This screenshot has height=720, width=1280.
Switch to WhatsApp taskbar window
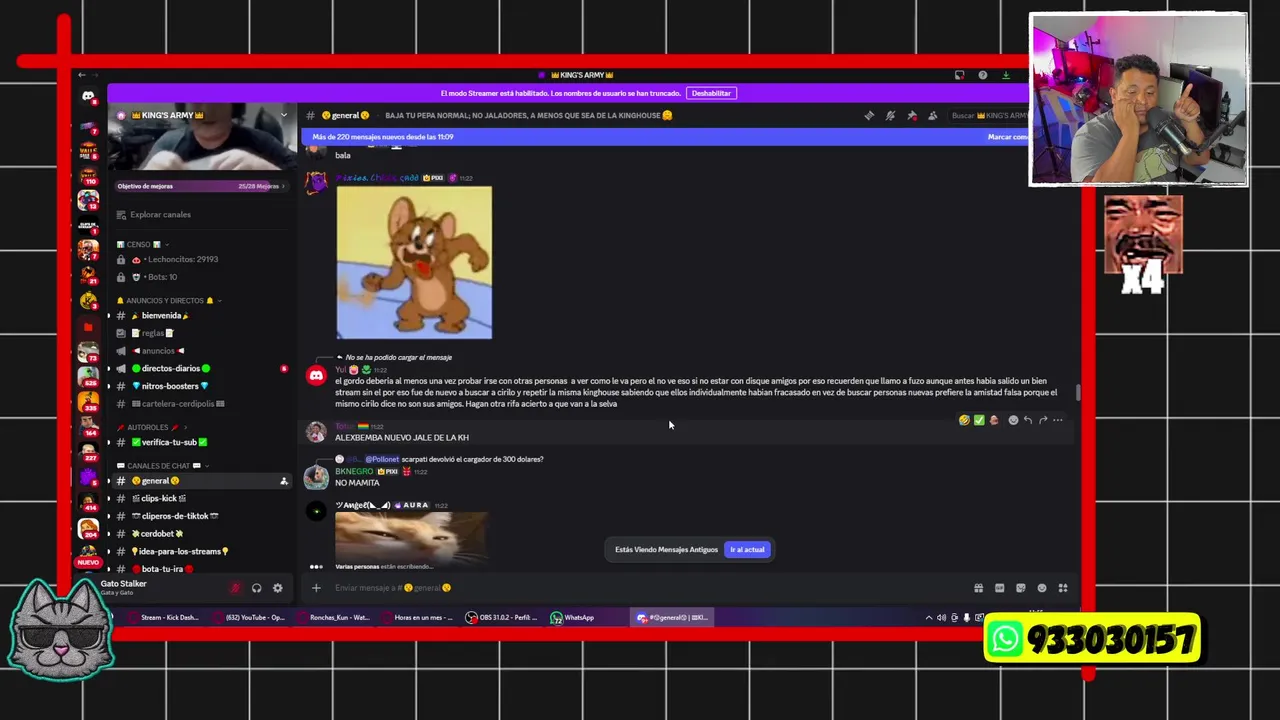573,617
